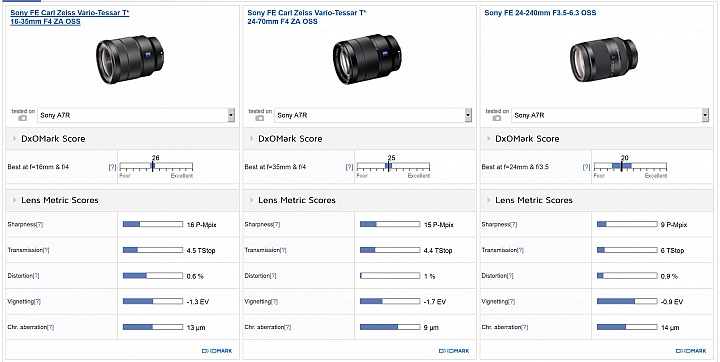The height and width of the screenshot is (362, 720).
Task: Click the Transmission help [?] in middle column
Action: click(x=283, y=250)
